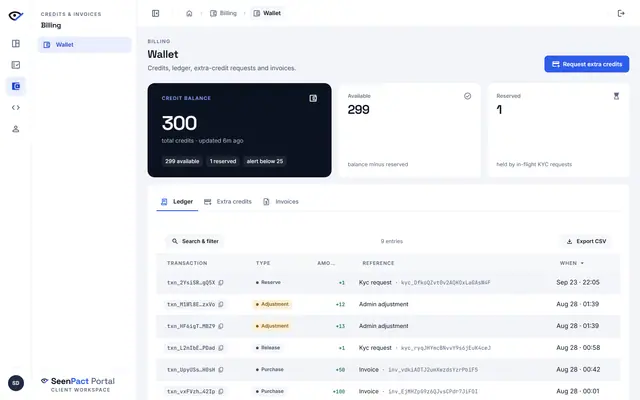Screen dimensions: 640x400
Task: Toggle the sidebar panel icon in header
Action: (x=156, y=13)
